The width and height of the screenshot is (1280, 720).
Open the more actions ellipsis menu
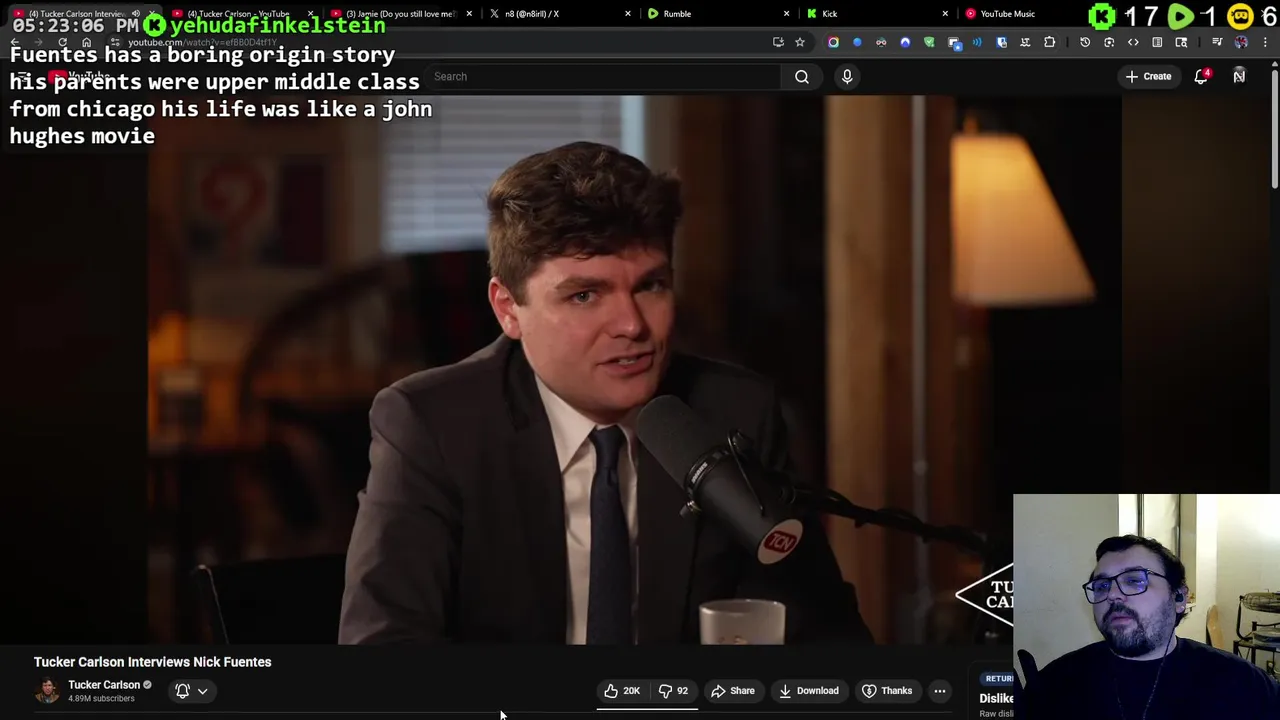[940, 691]
